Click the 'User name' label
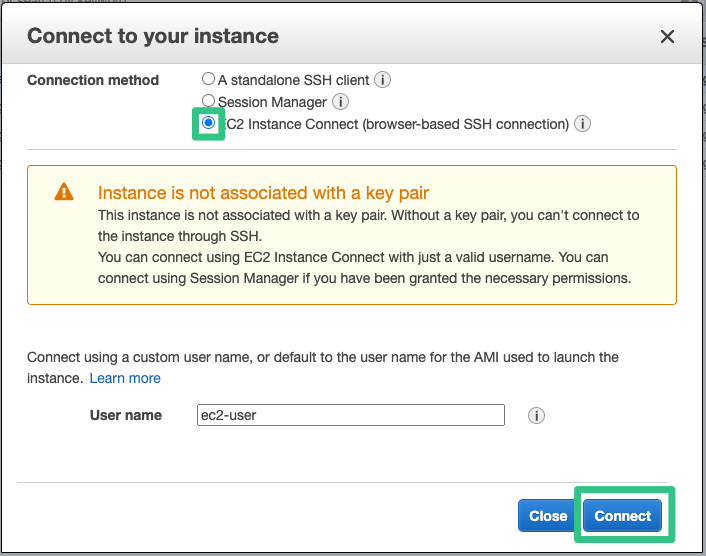The width and height of the screenshot is (706, 556). tap(126, 415)
